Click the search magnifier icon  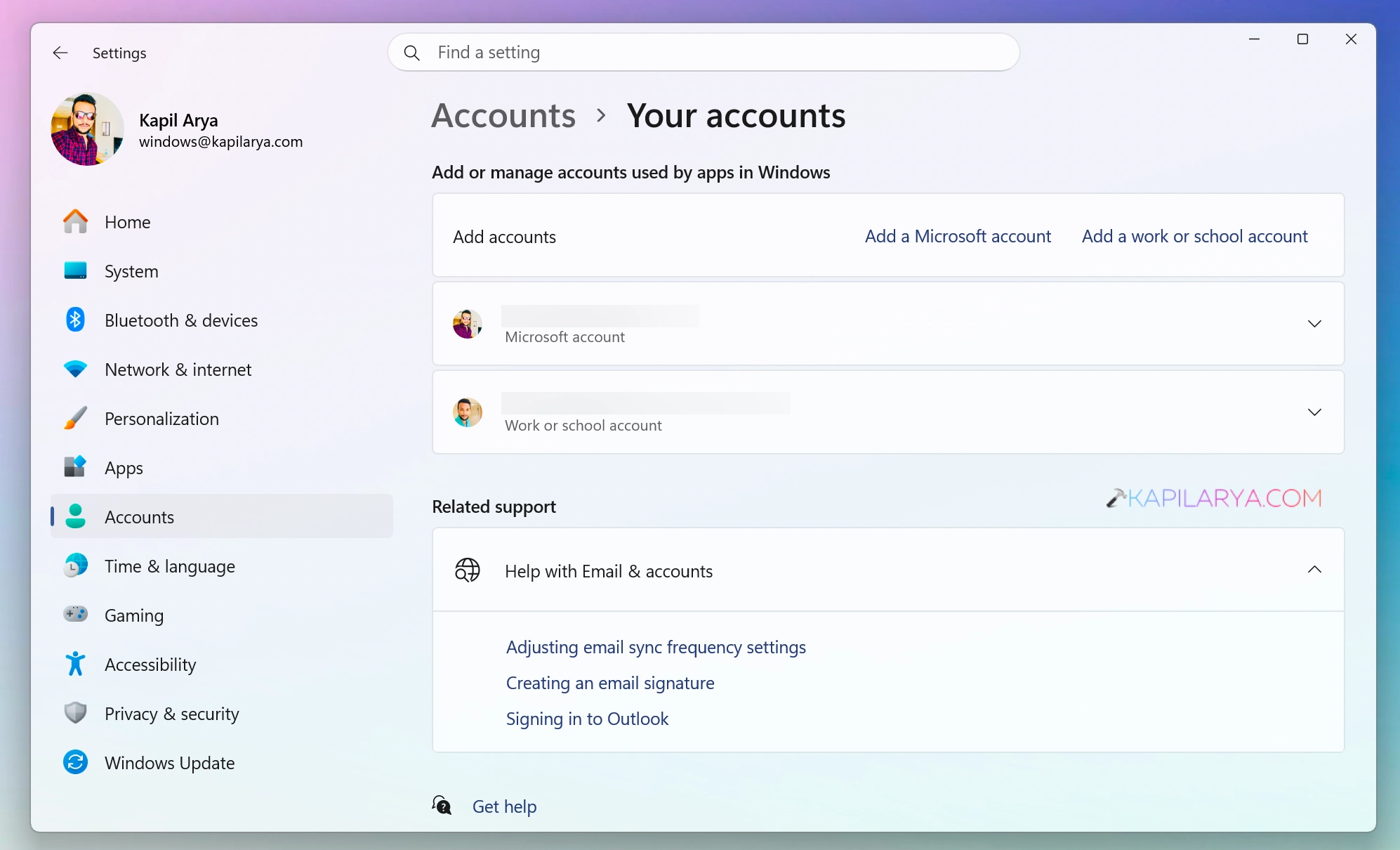(x=412, y=53)
